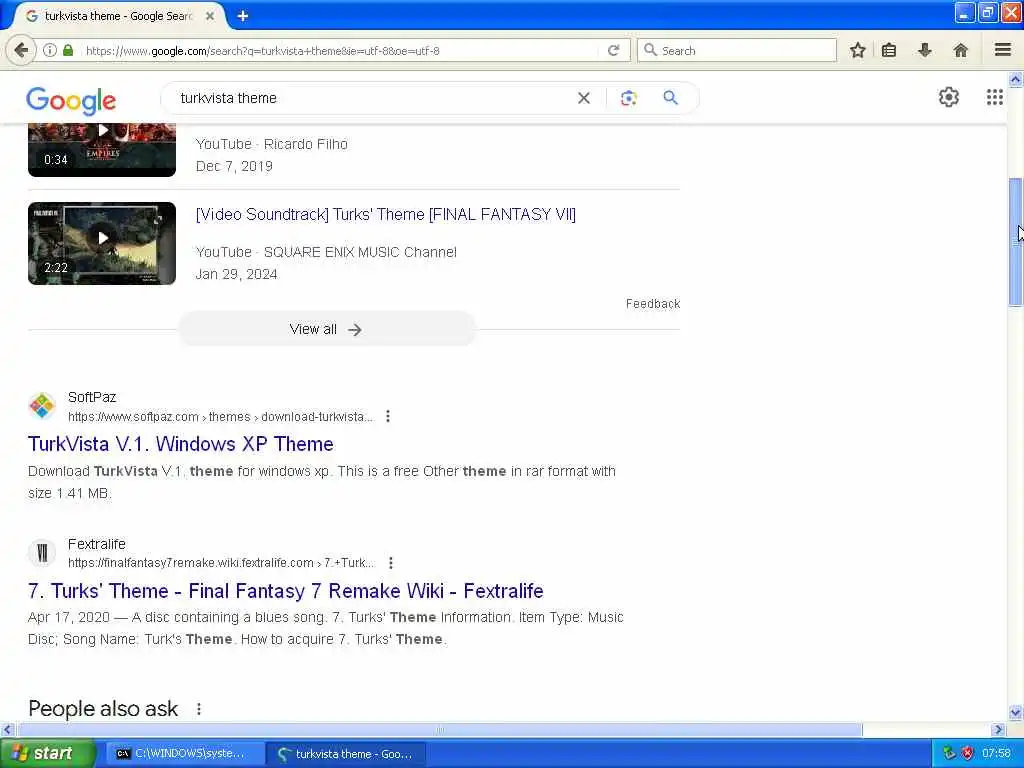
Task: Show bookmarks list icon in toolbar
Action: (889, 50)
